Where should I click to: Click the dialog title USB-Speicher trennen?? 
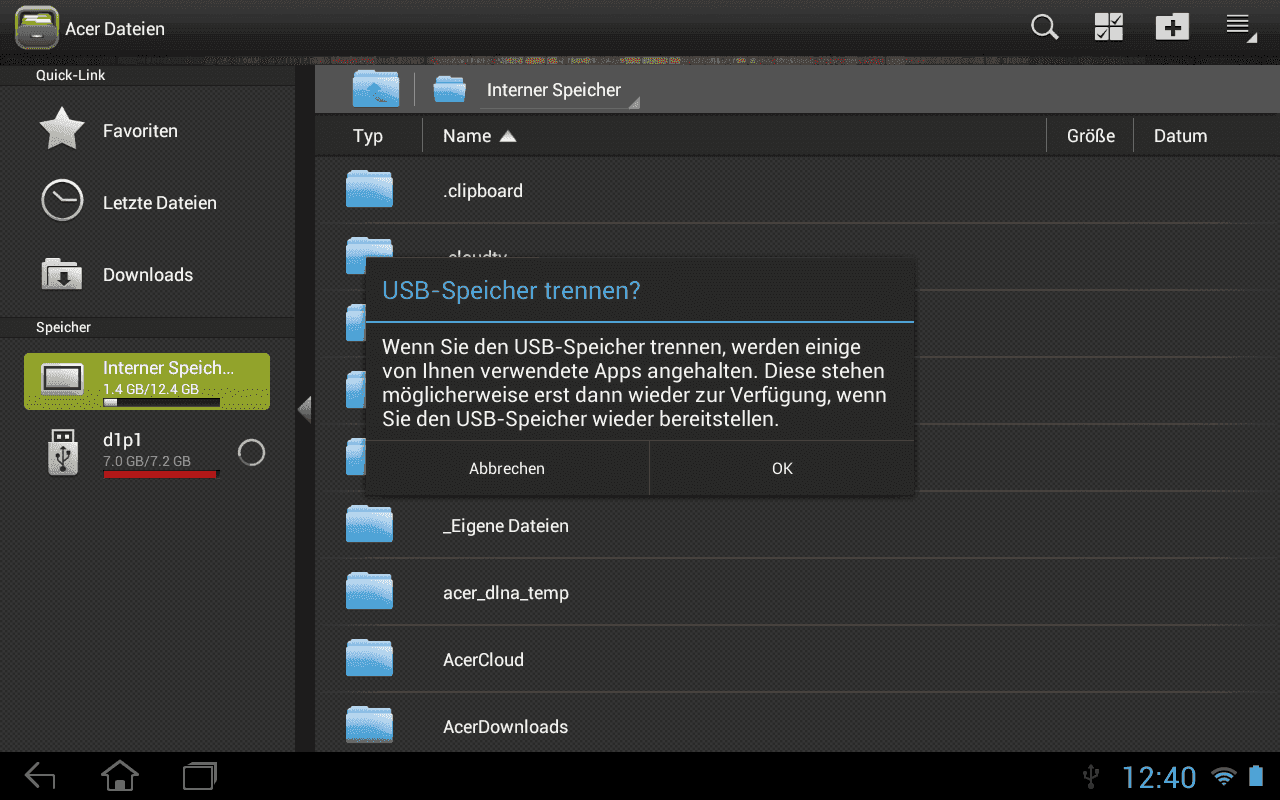click(x=511, y=291)
